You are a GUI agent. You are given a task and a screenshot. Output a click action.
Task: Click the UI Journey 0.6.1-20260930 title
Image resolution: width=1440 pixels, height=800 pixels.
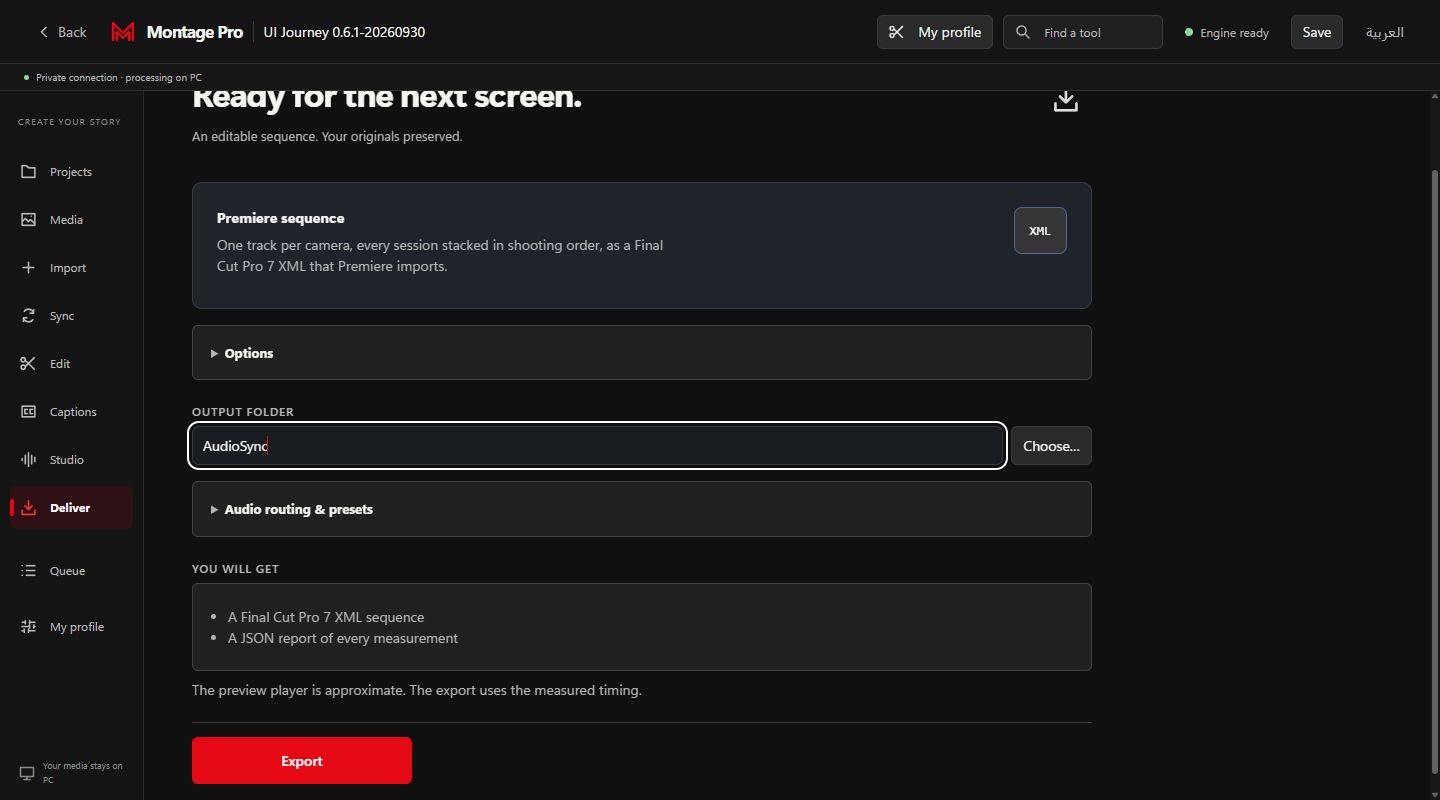(x=344, y=32)
